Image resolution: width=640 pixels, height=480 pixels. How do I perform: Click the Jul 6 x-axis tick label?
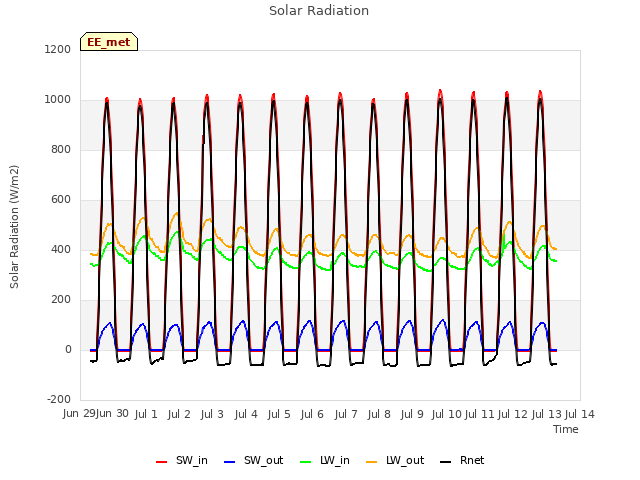312,414
